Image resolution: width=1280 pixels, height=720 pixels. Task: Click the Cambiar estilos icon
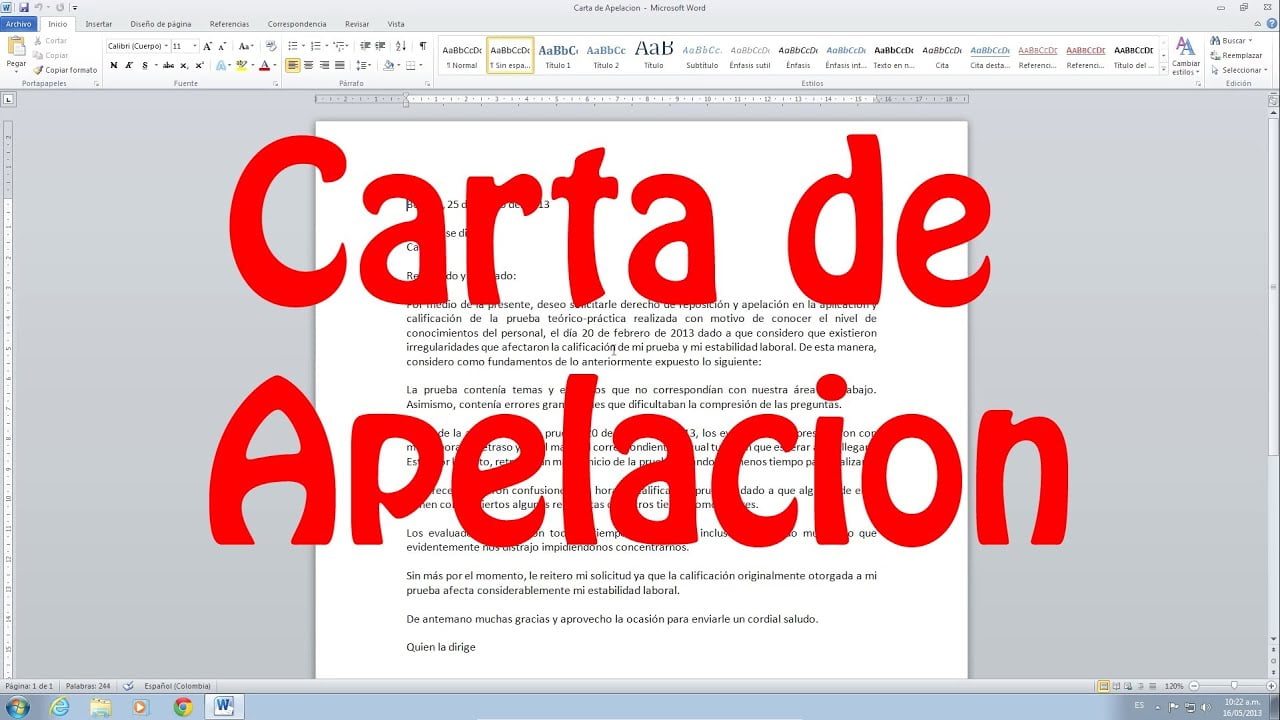(1185, 55)
